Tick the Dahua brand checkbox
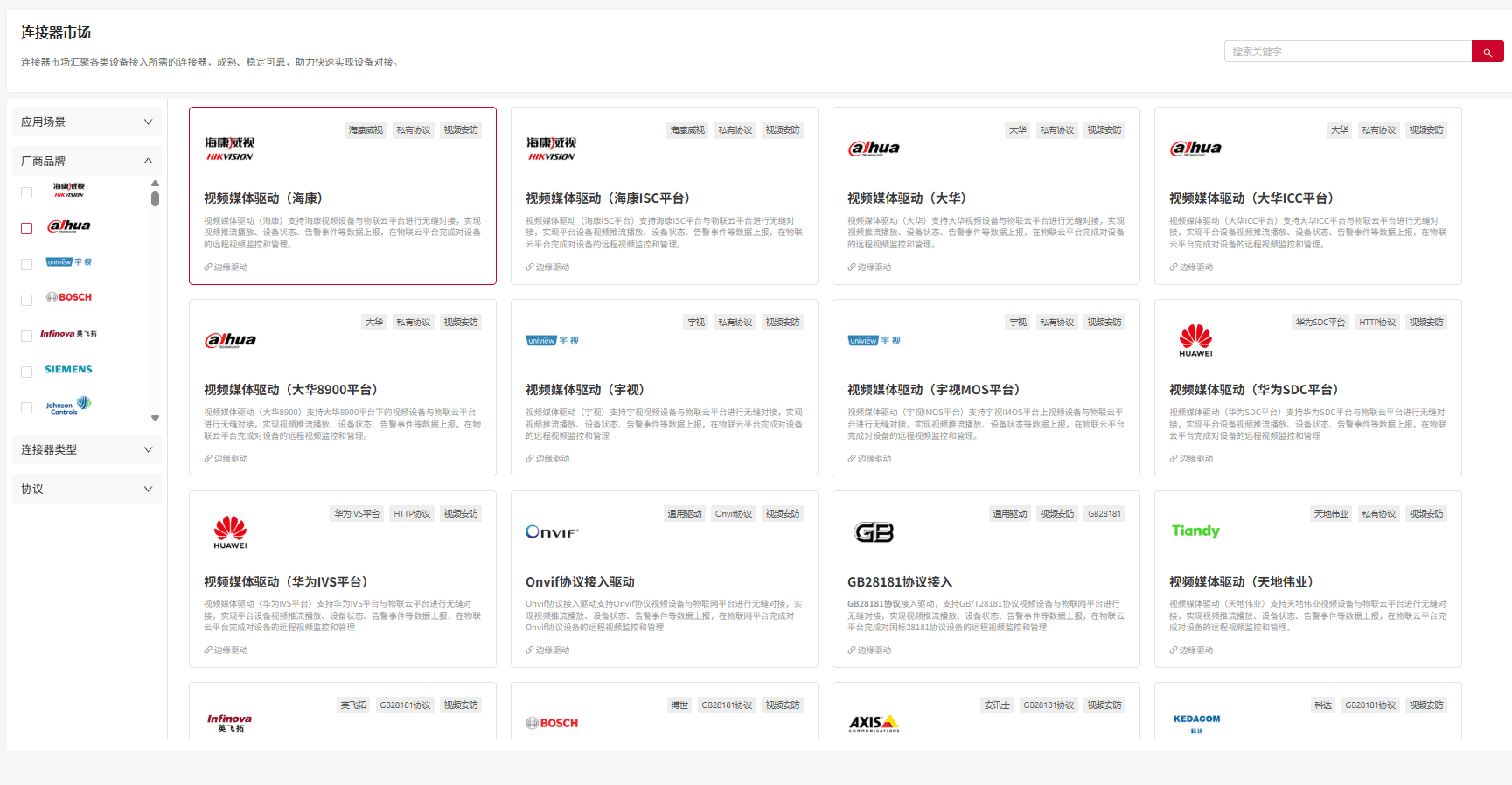 coord(26,228)
